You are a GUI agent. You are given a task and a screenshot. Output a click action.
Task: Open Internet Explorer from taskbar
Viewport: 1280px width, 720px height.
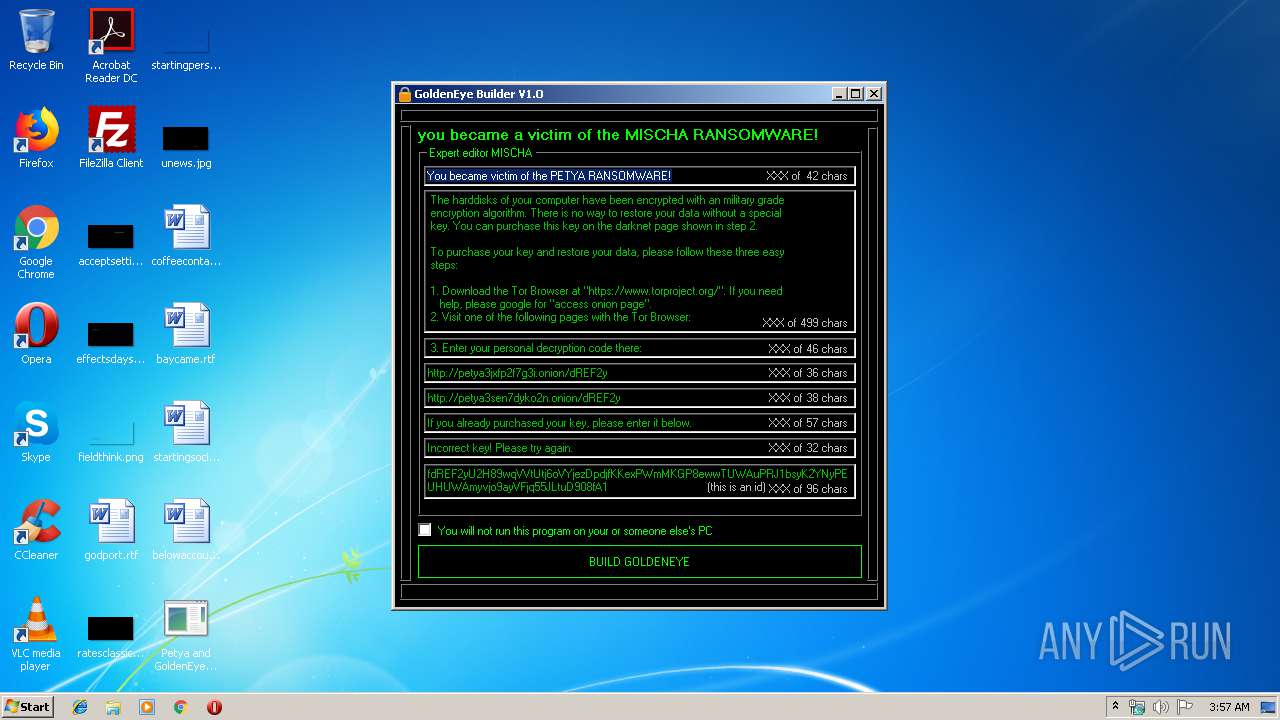(x=80, y=707)
